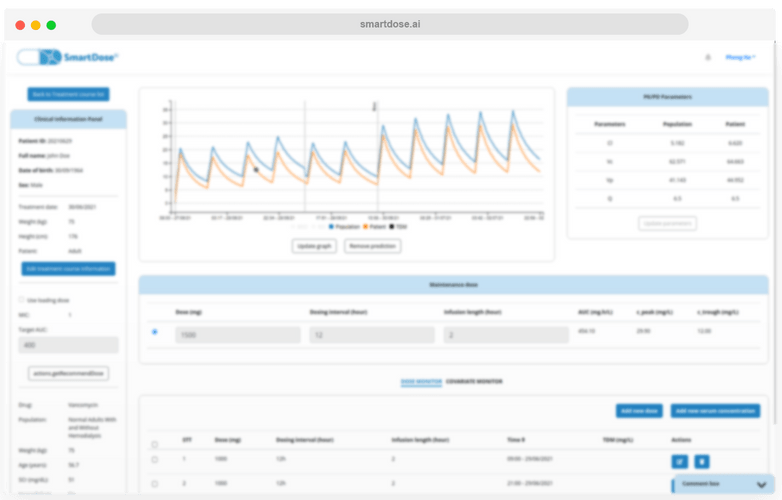This screenshot has height=500, width=782.
Task: Click the Target AUC input field
Action: 68,345
